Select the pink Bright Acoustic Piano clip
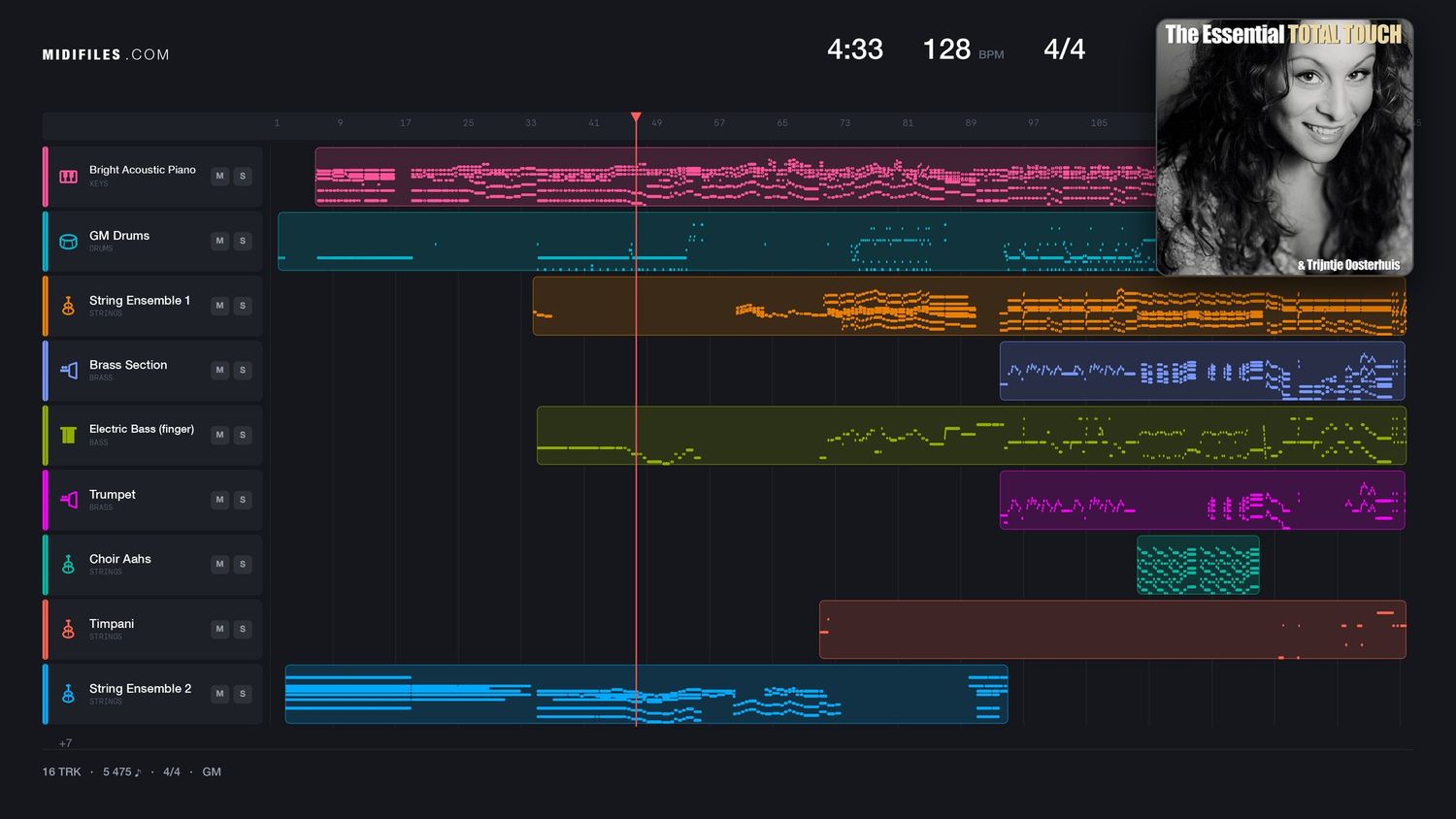 735,177
